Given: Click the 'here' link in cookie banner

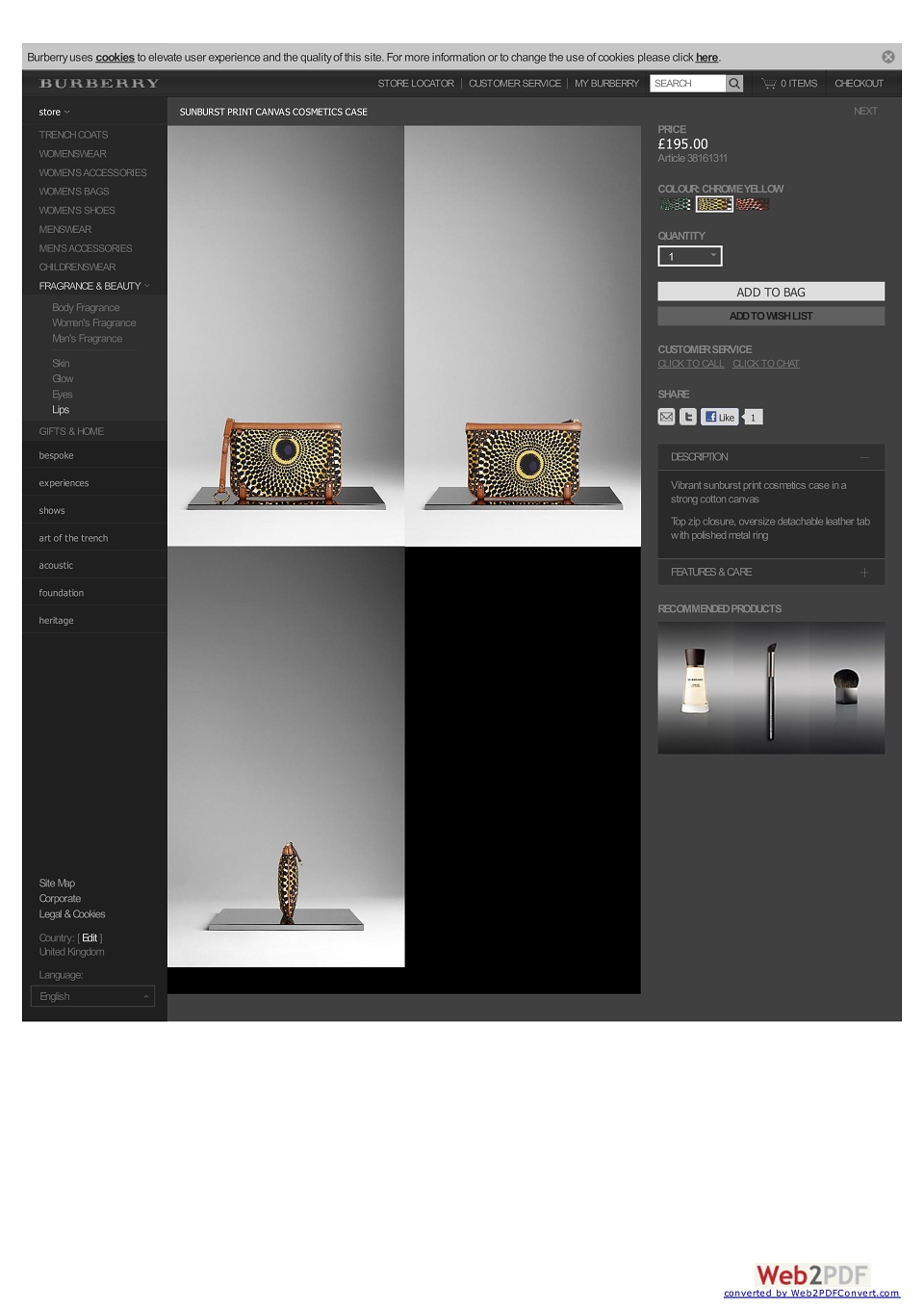Looking at the screenshot, I should [707, 58].
